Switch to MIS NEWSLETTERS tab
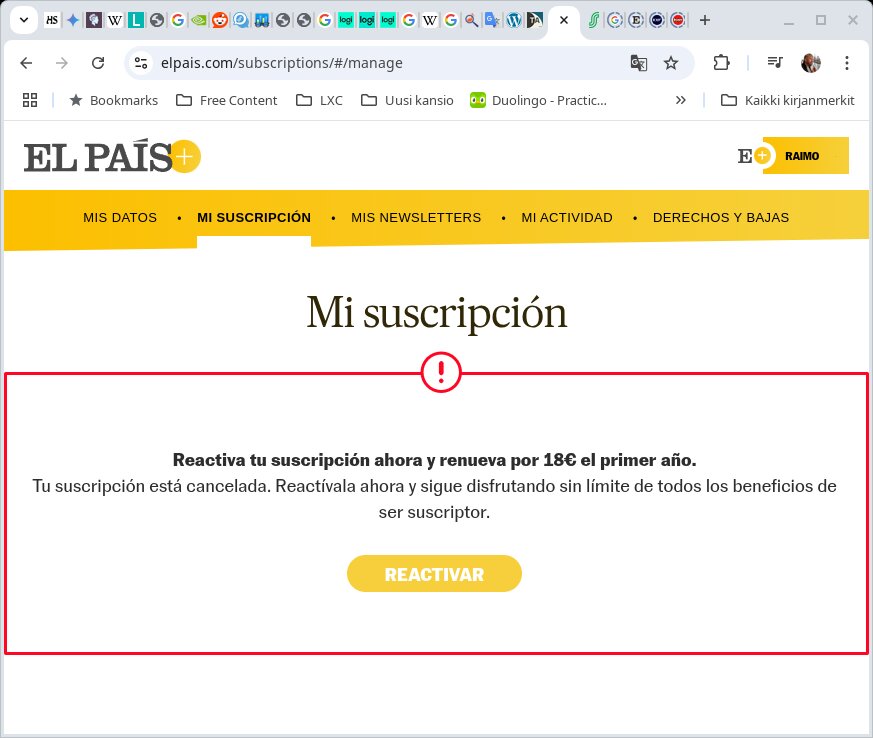The width and height of the screenshot is (873, 738). (416, 218)
